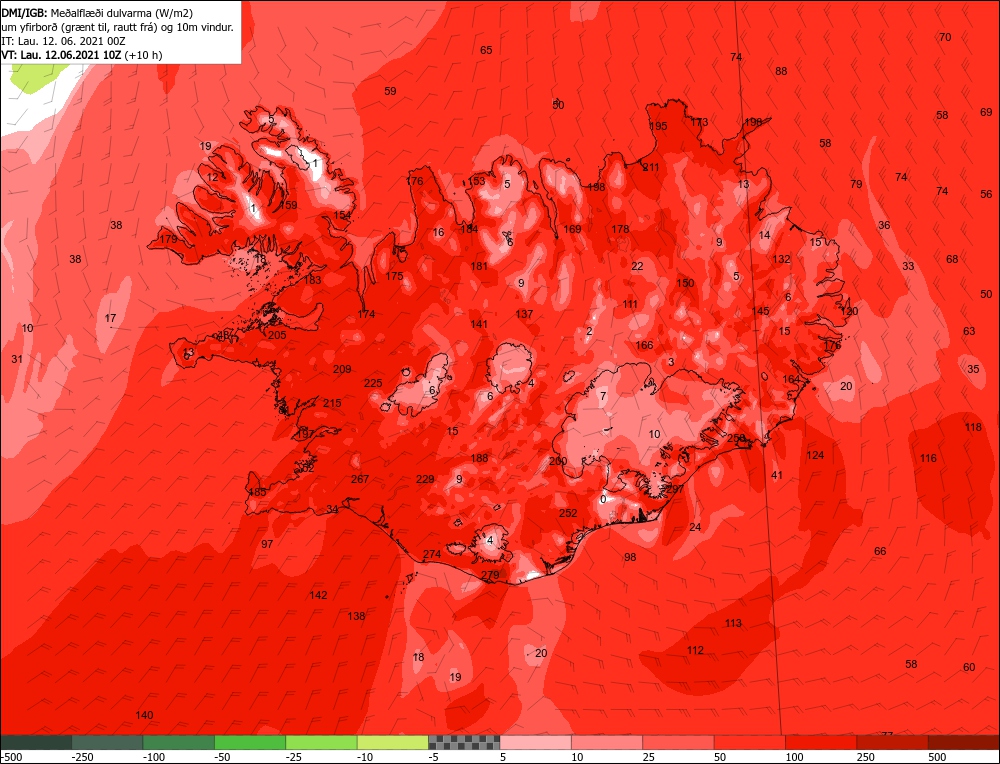1000x764 pixels.
Task: Click the ocean value '124'
Action: click(815, 455)
